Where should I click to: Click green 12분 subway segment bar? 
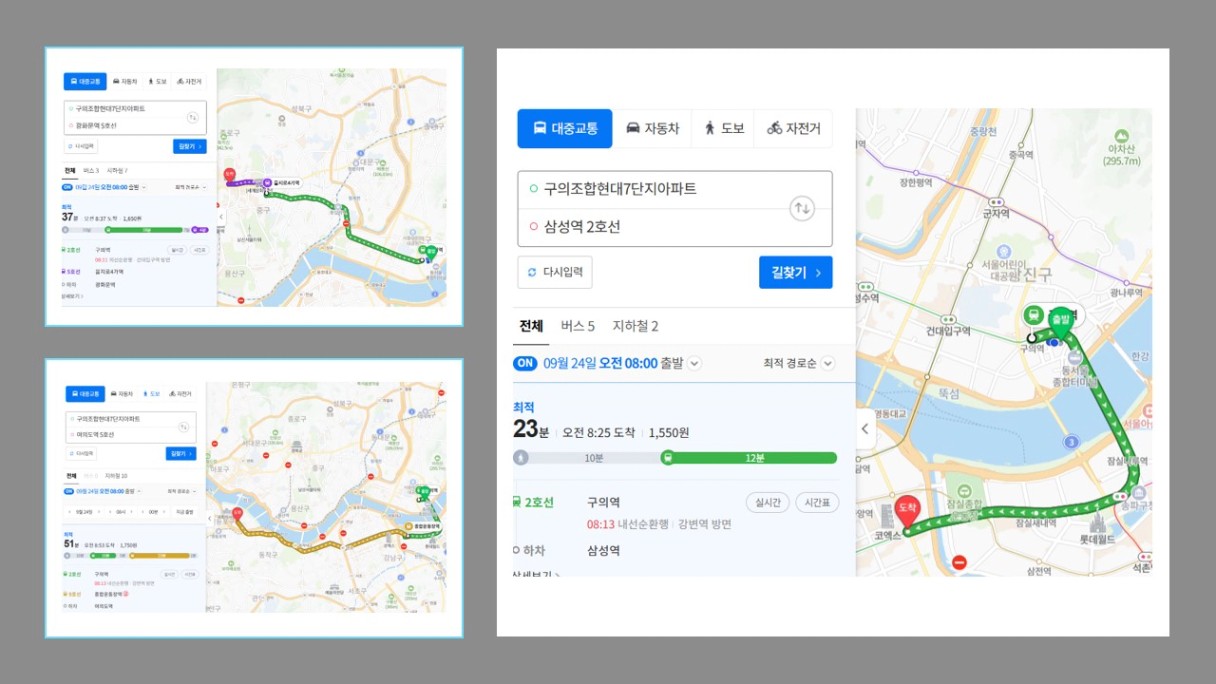748,458
